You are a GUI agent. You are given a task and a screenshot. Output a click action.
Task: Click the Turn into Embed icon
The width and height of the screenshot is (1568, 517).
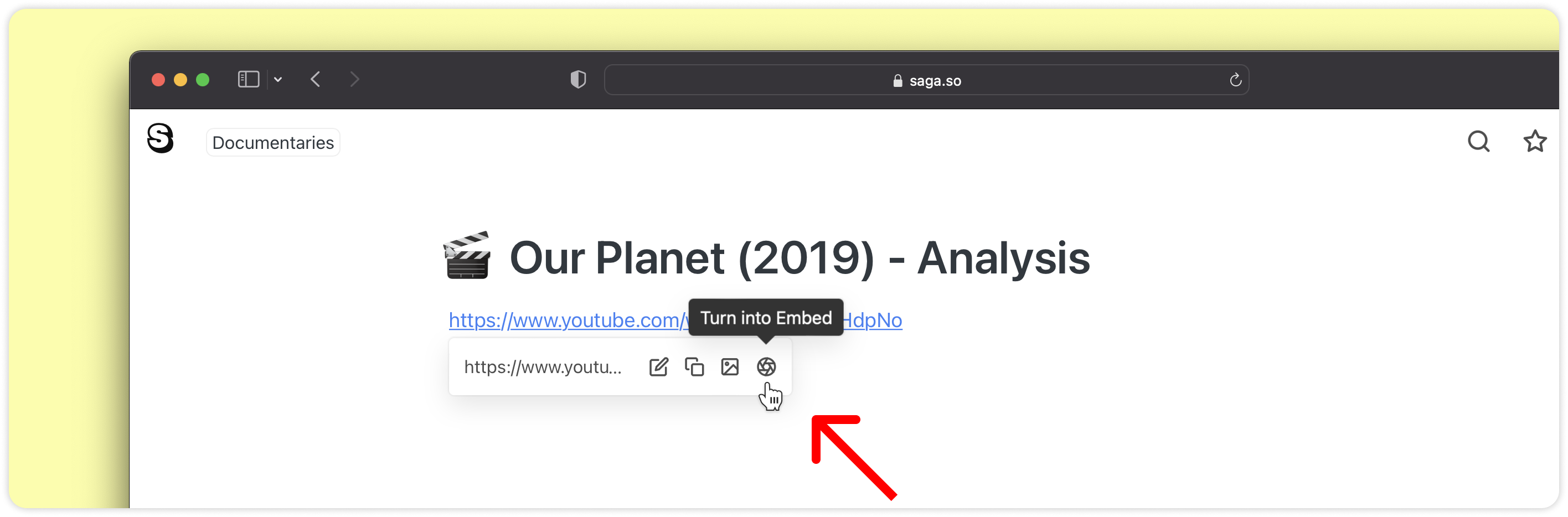[x=766, y=367]
